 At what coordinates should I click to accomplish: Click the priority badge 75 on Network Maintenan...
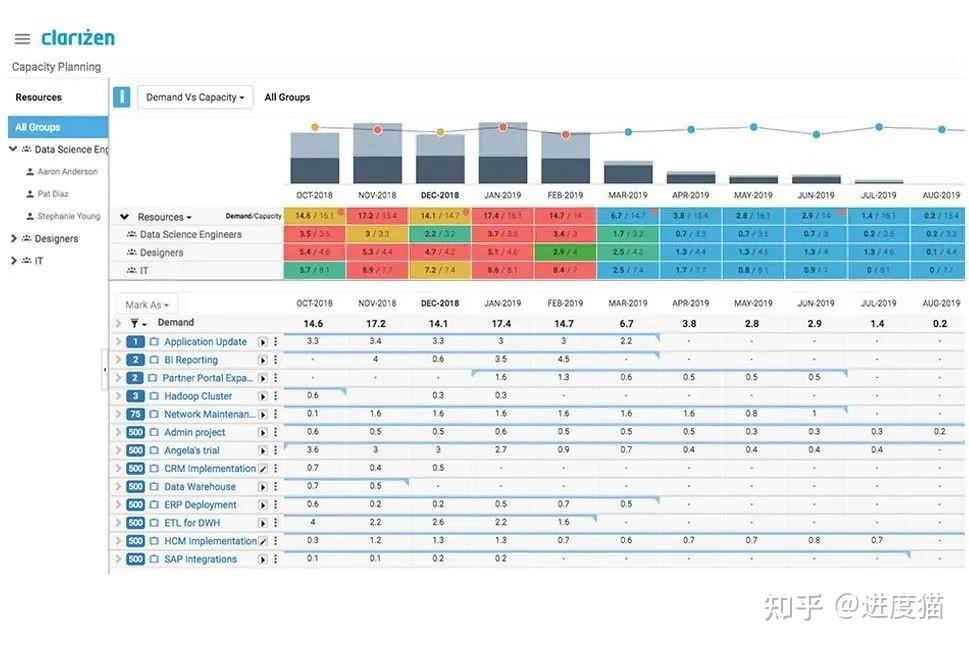click(135, 414)
